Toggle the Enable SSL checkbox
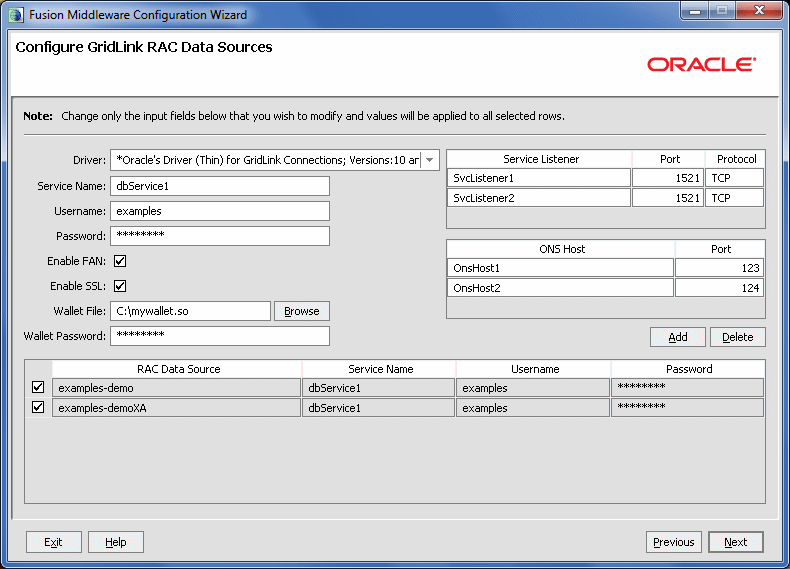 [120, 286]
